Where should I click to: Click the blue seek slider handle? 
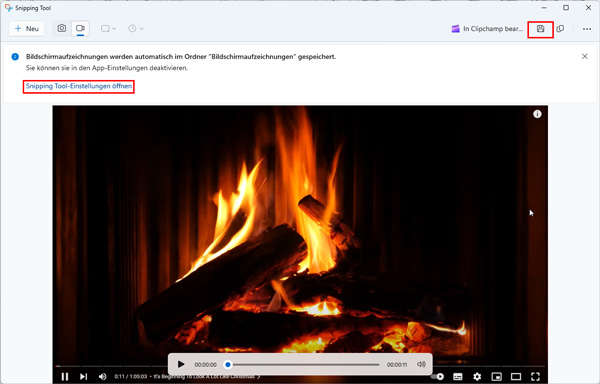228,364
